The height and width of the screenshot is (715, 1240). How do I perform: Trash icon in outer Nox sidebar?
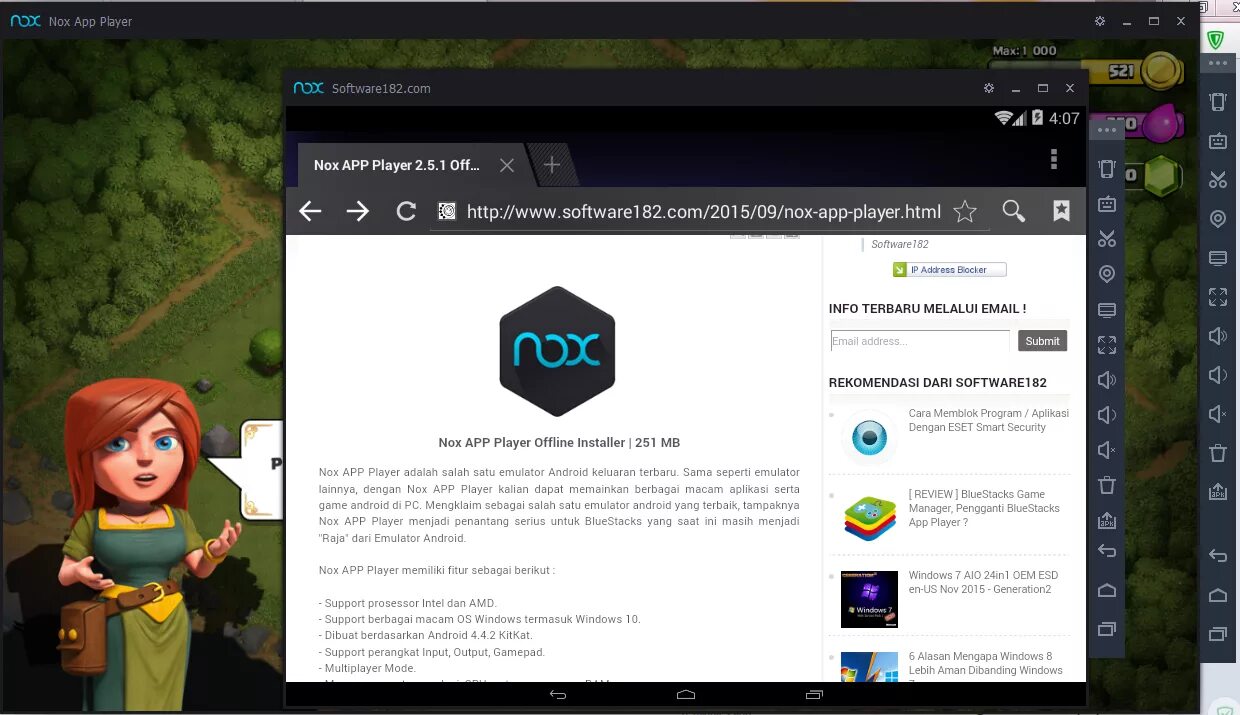point(1218,453)
